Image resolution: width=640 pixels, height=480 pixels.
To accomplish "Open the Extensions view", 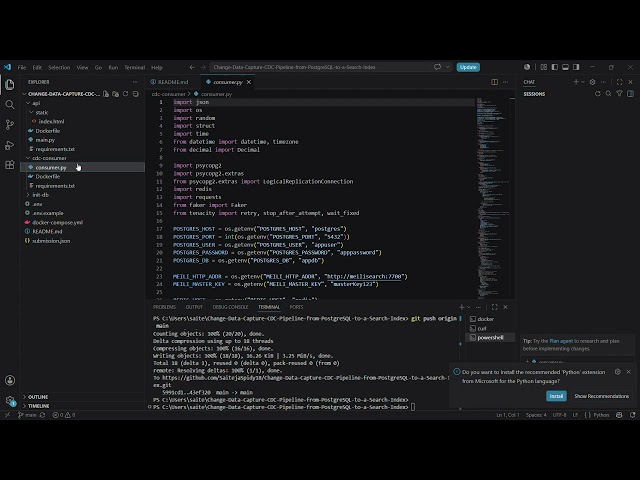I will tap(10, 165).
